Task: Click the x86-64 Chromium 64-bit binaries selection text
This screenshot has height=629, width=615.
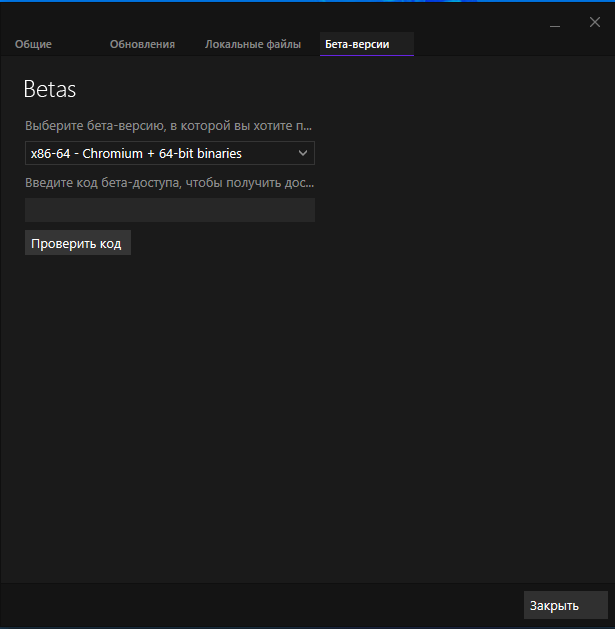Action: point(136,153)
